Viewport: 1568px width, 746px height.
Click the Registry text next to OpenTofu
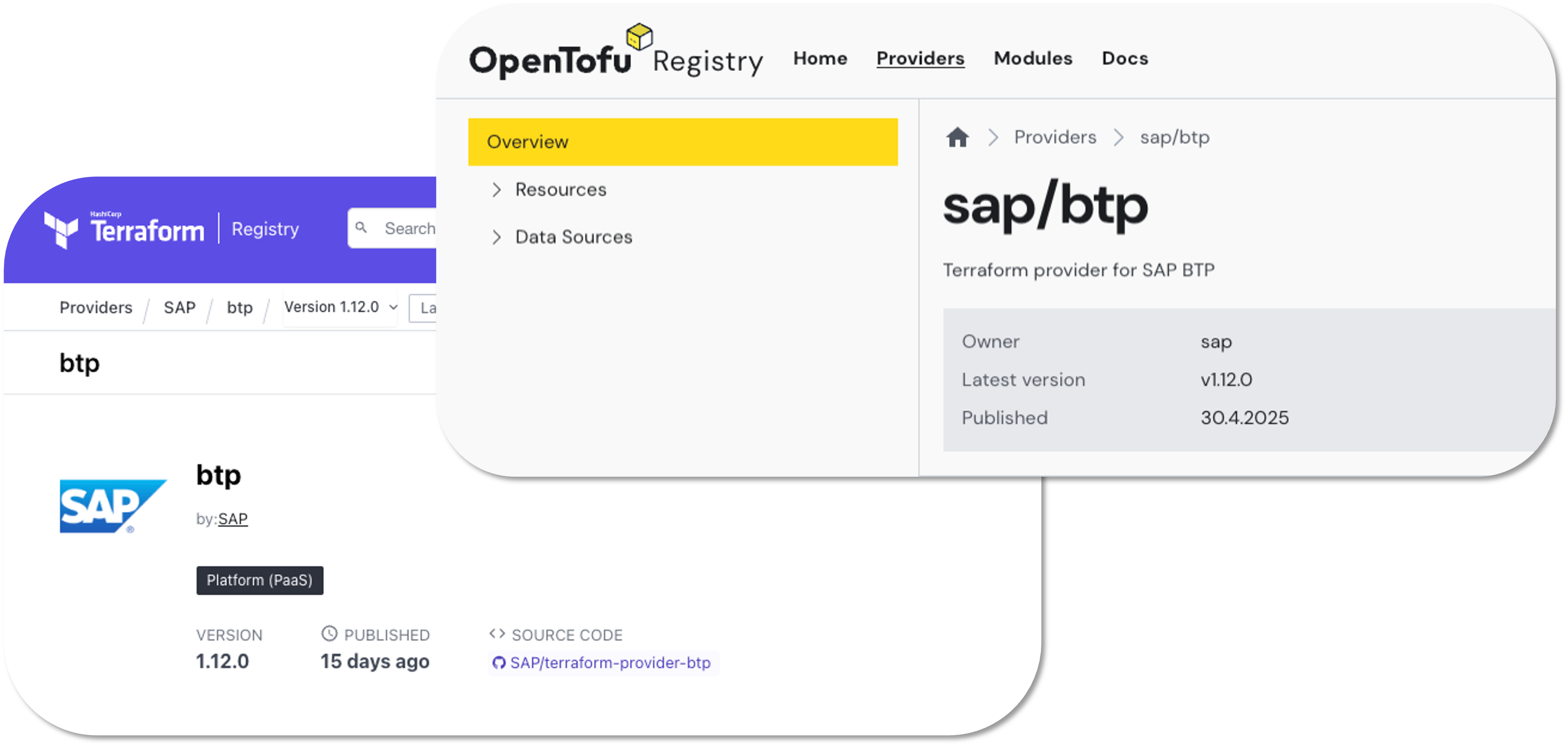pyautogui.click(x=707, y=61)
